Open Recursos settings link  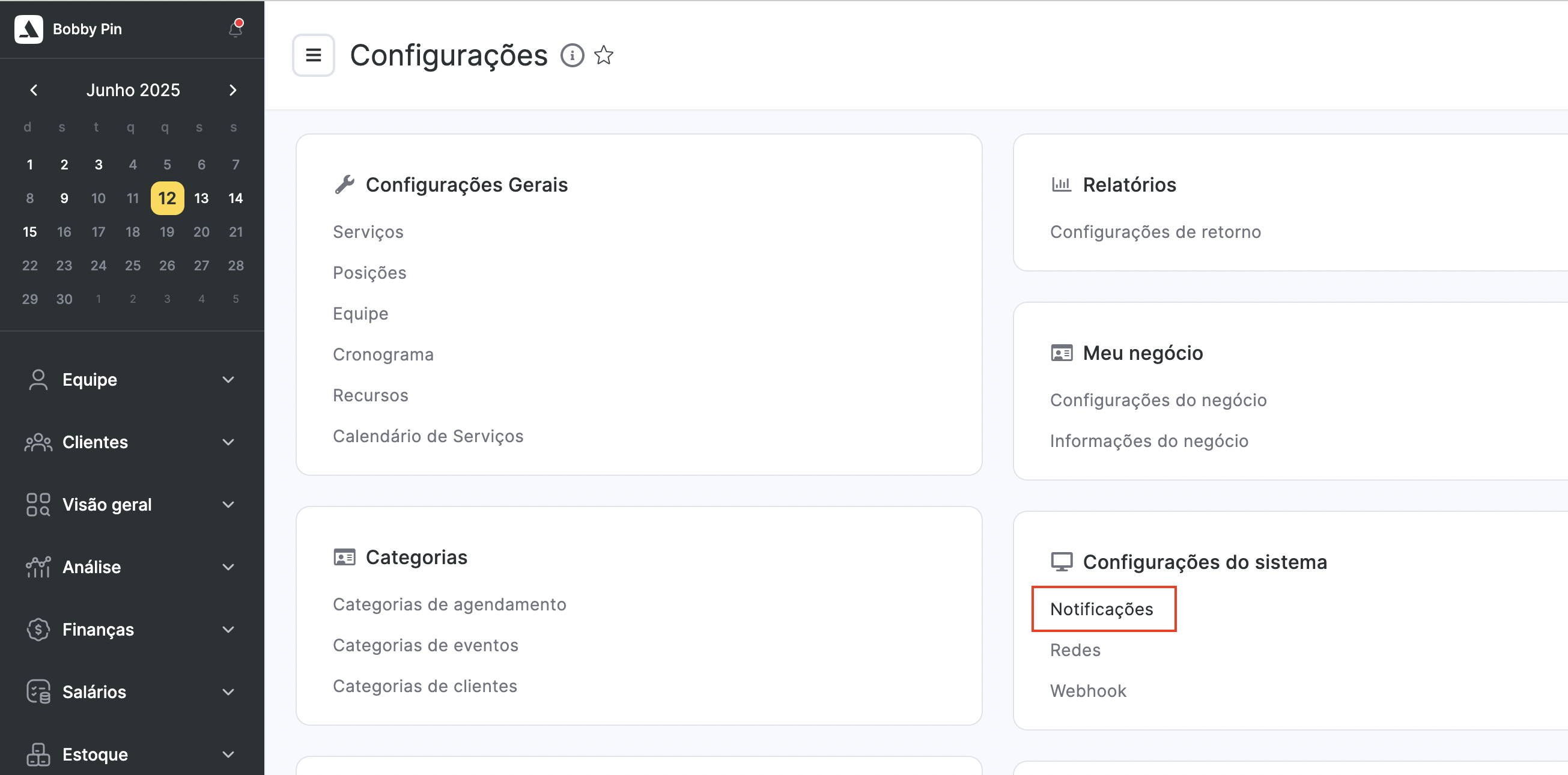point(371,395)
